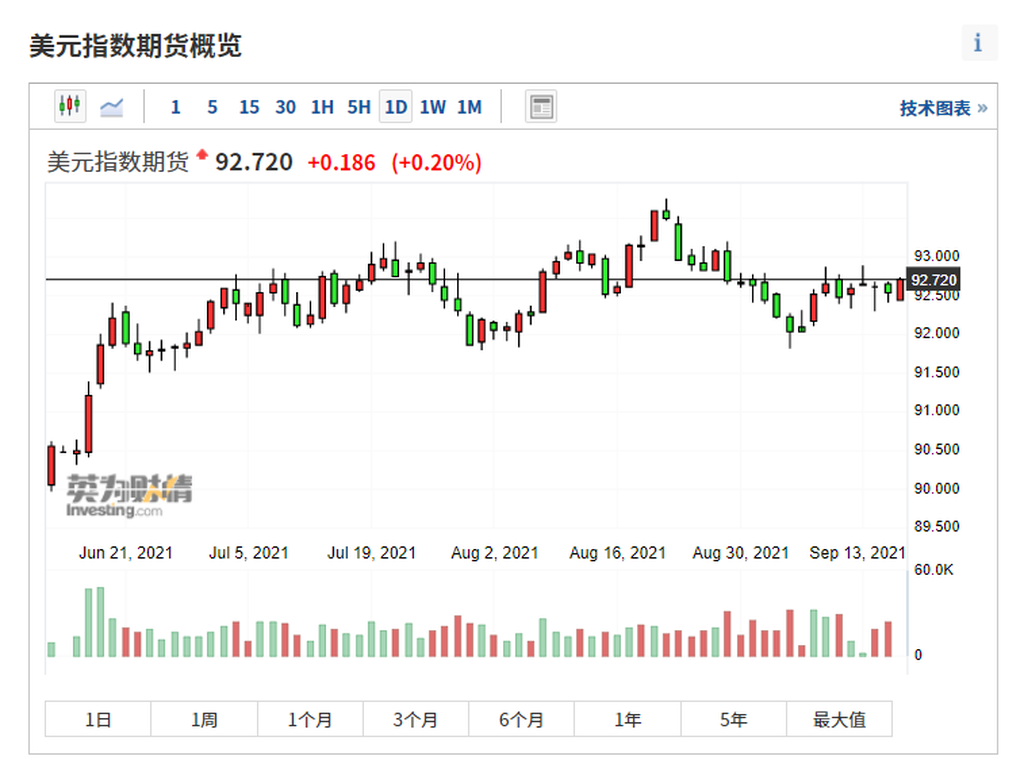Image resolution: width=1024 pixels, height=779 pixels.
Task: Switch to candlestick chart type
Action: coord(70,106)
